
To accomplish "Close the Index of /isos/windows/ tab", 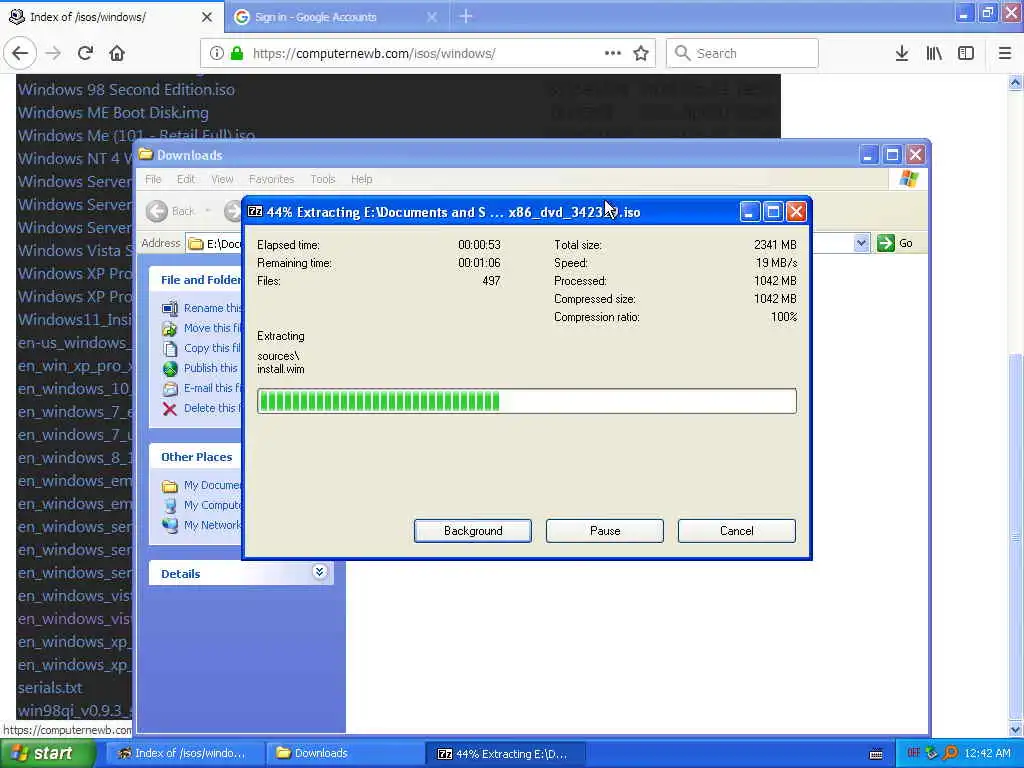I will click(x=207, y=17).
